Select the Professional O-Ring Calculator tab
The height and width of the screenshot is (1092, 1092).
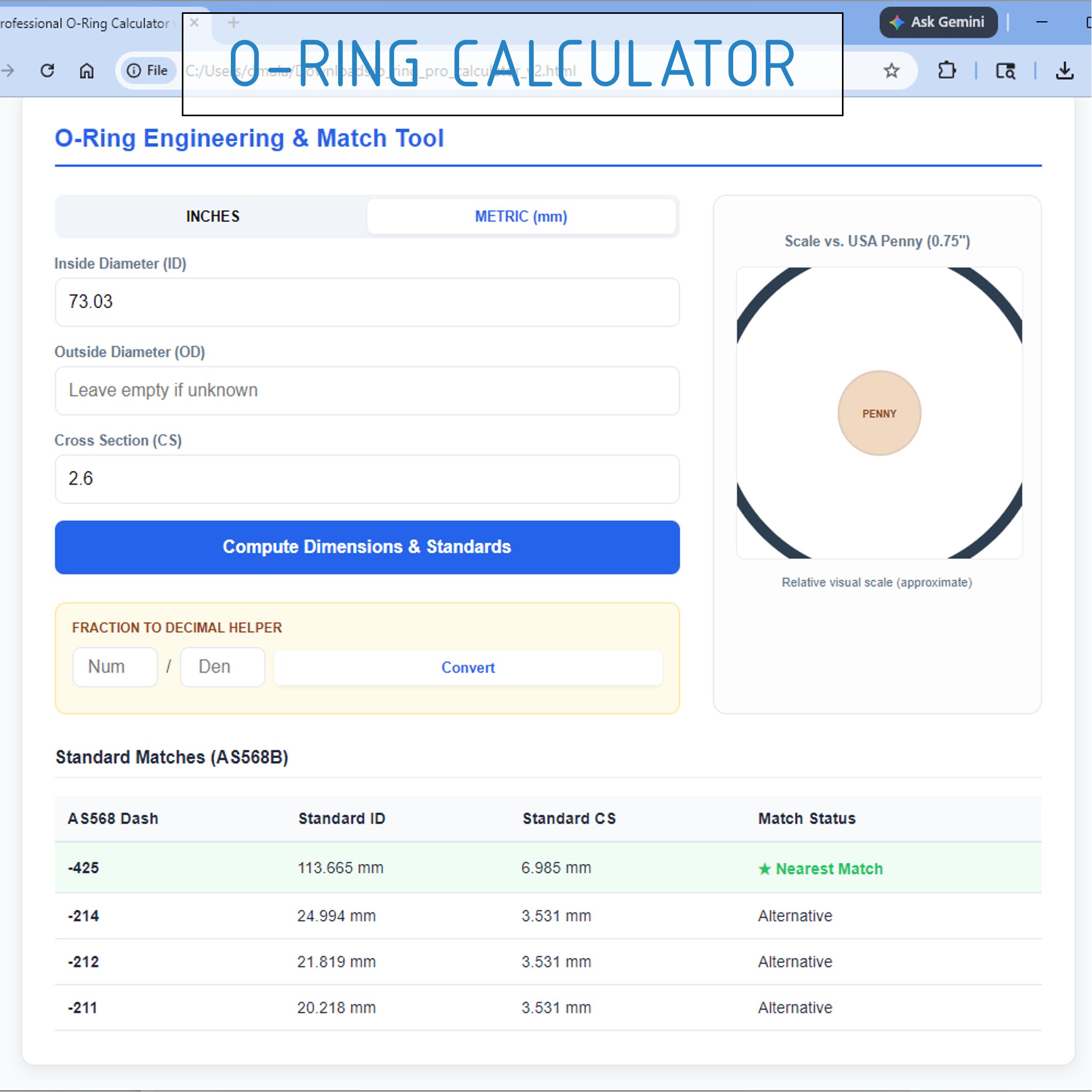point(85,23)
